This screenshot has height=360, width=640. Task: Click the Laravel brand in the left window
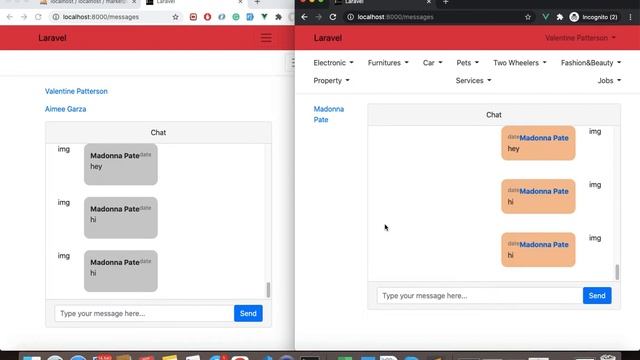point(52,38)
